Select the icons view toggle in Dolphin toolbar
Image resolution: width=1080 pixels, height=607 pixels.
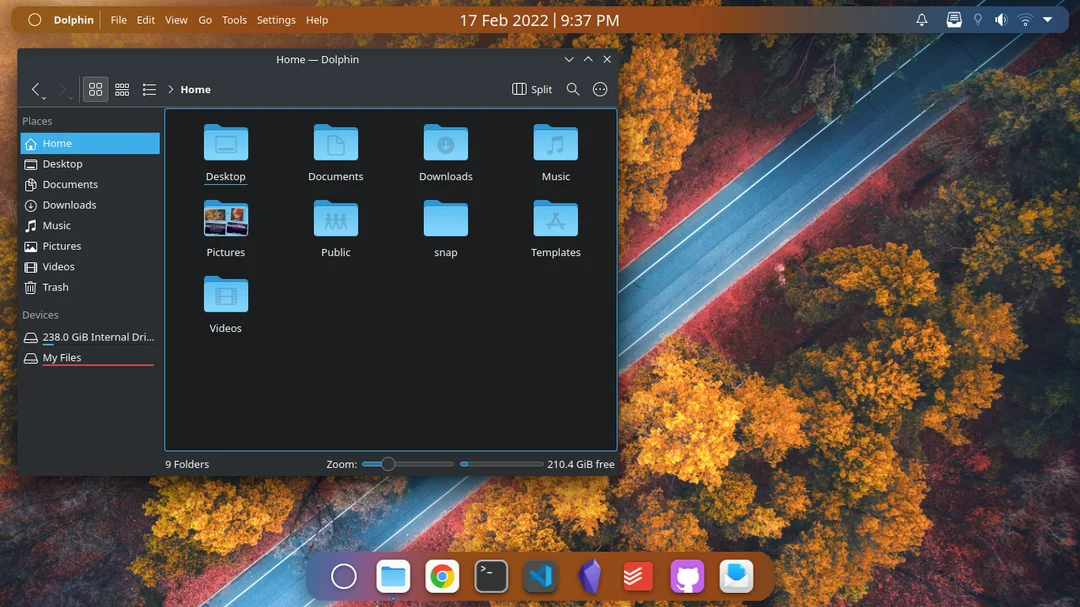click(95, 89)
